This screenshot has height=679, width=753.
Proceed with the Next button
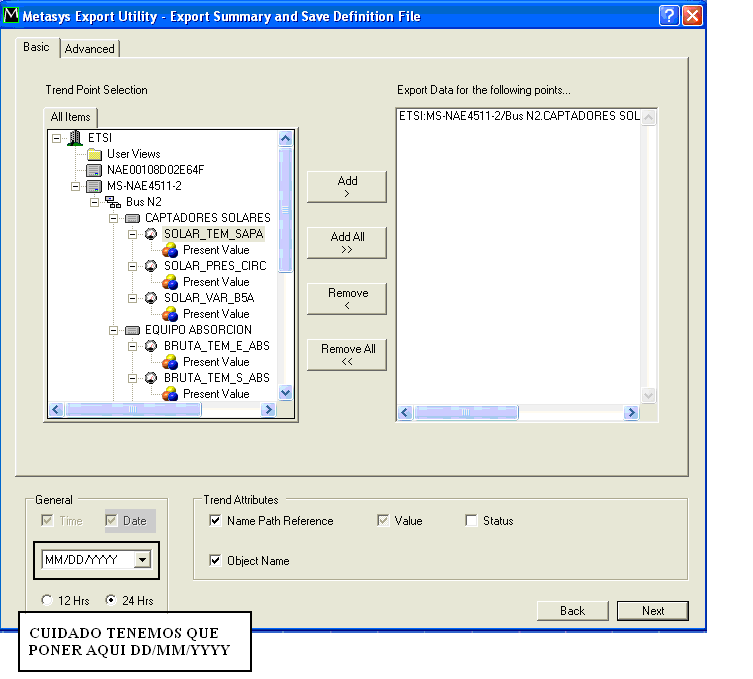click(x=653, y=611)
